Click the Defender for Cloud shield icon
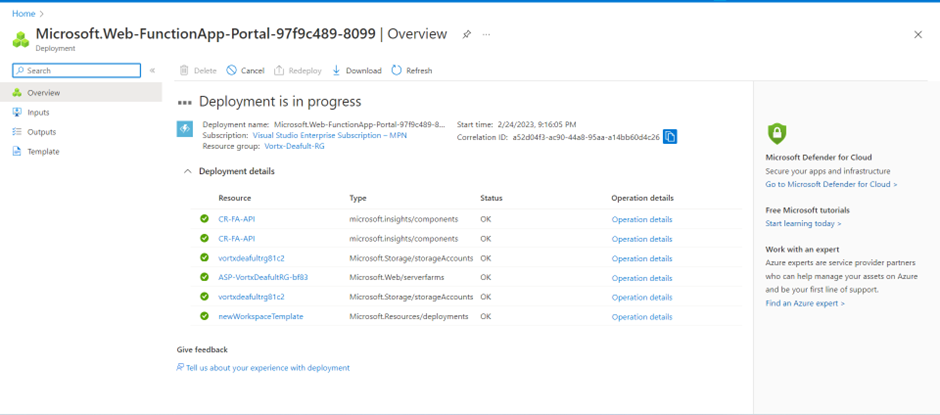 pos(776,132)
